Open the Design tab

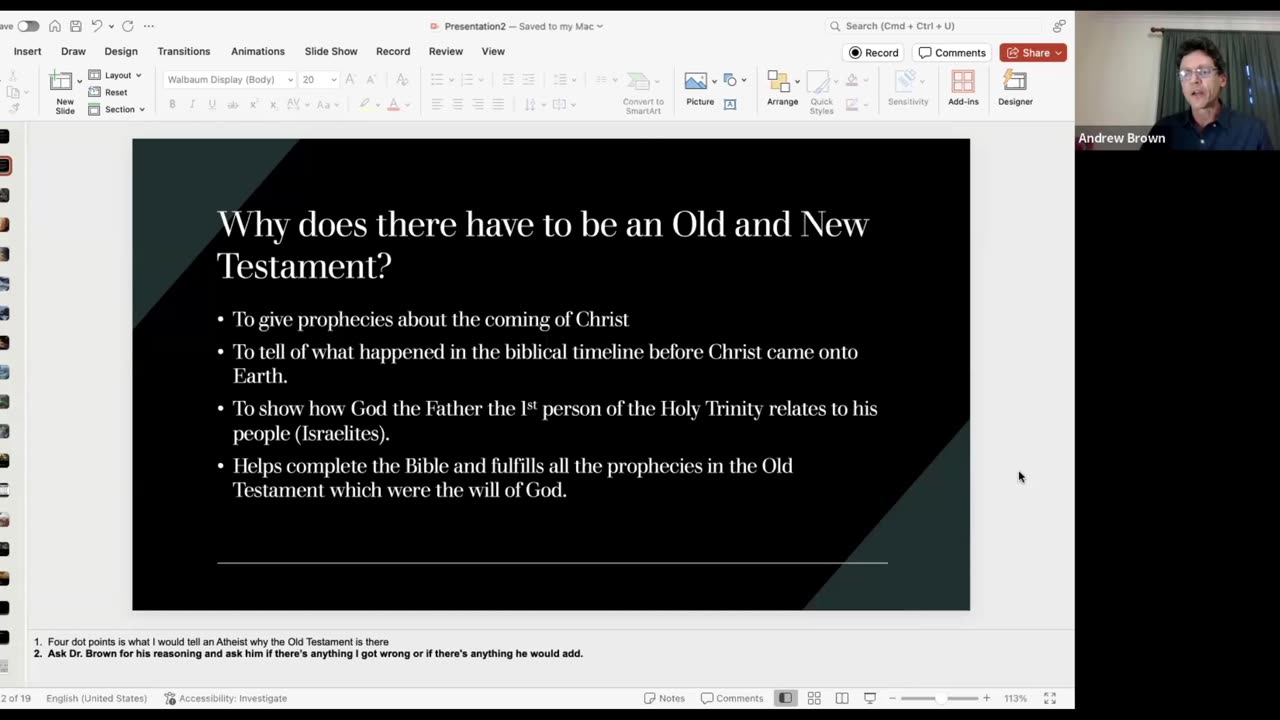pyautogui.click(x=121, y=51)
